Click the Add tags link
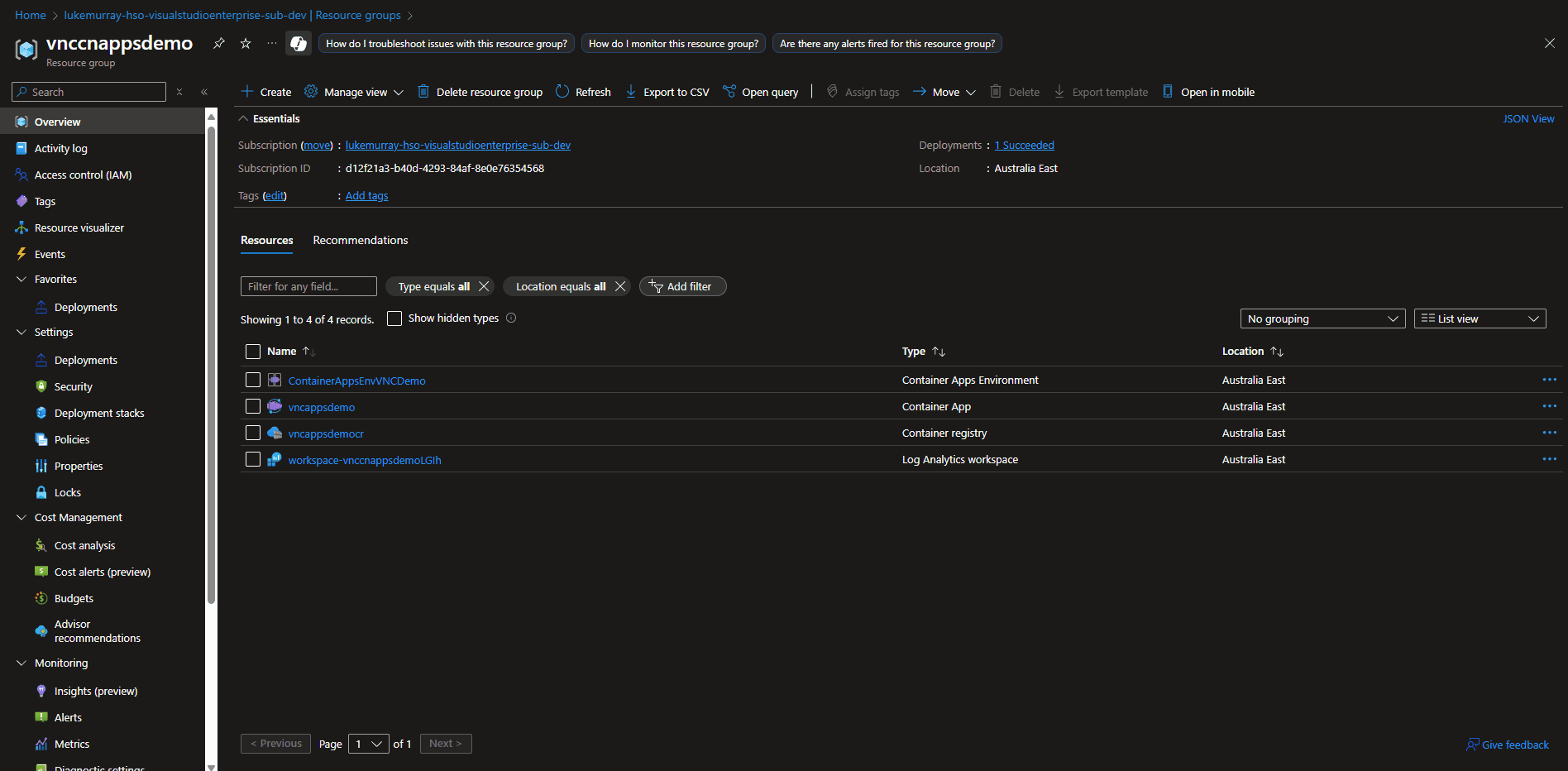Screen dimensions: 1568x771 [x=366, y=195]
